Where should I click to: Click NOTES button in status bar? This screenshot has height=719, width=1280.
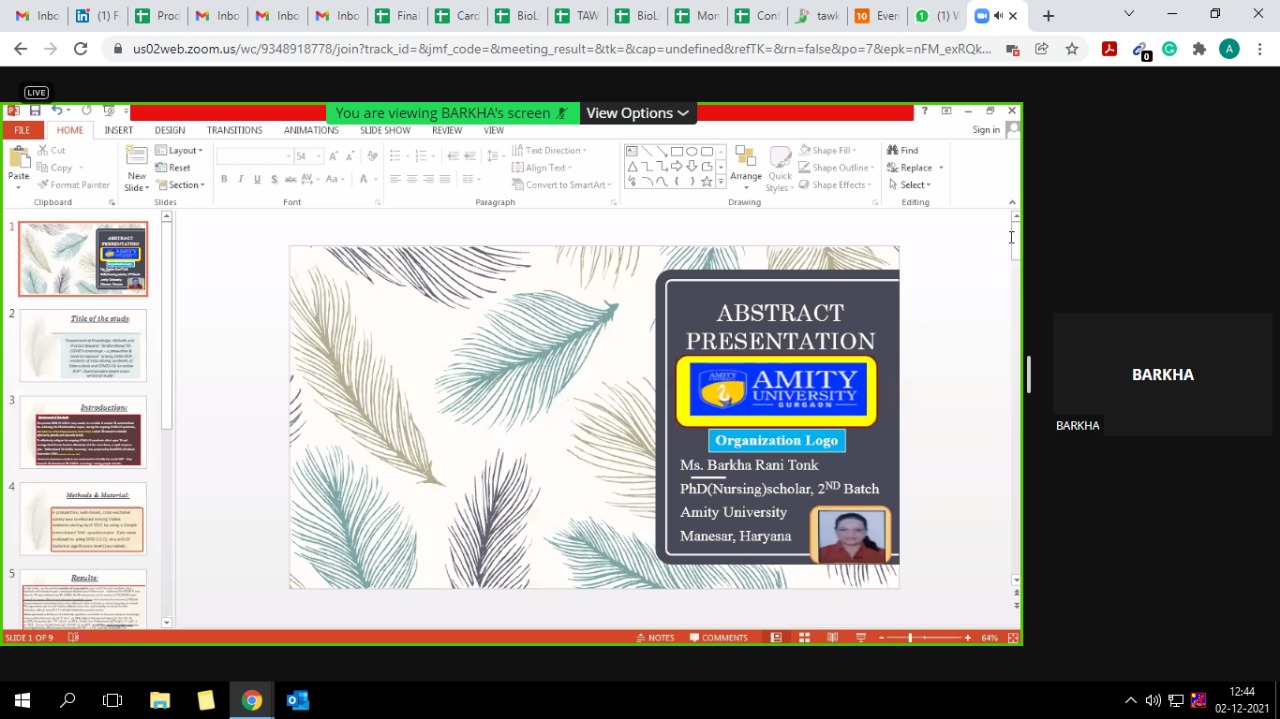[x=654, y=638]
